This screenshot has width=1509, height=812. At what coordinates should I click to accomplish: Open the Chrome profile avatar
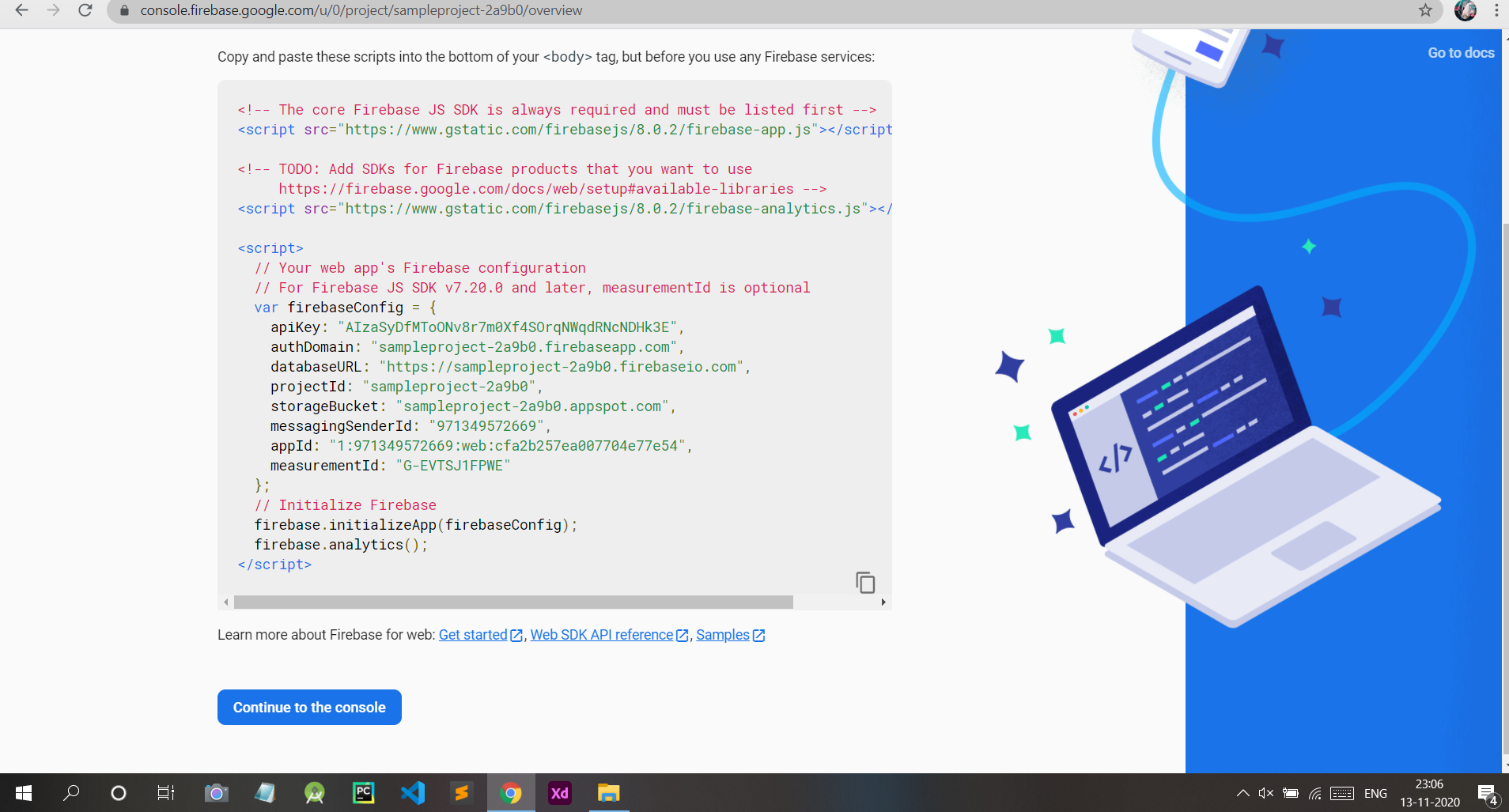click(1466, 10)
